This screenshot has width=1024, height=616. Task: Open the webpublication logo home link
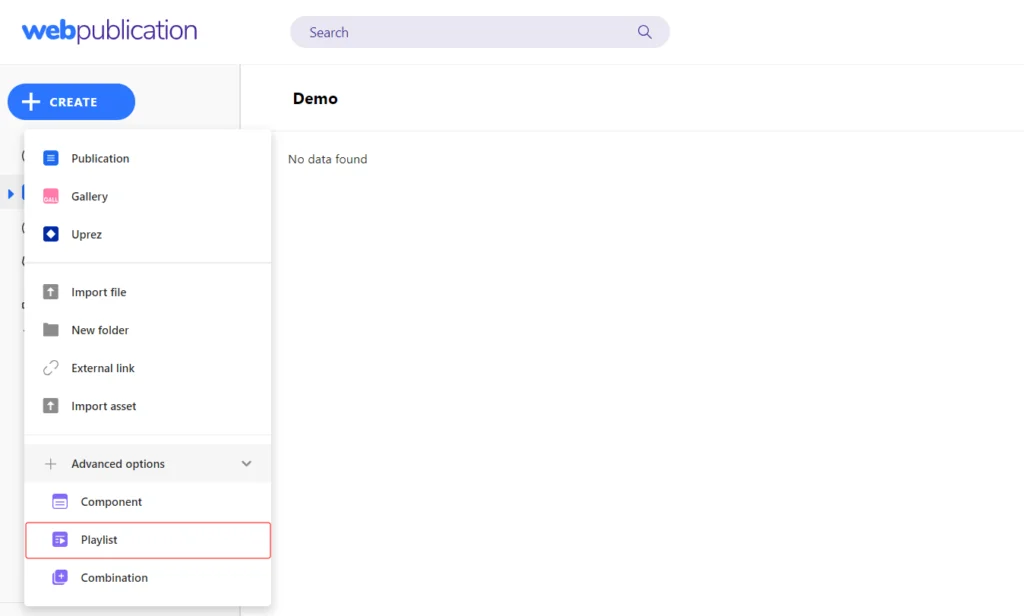pos(109,31)
